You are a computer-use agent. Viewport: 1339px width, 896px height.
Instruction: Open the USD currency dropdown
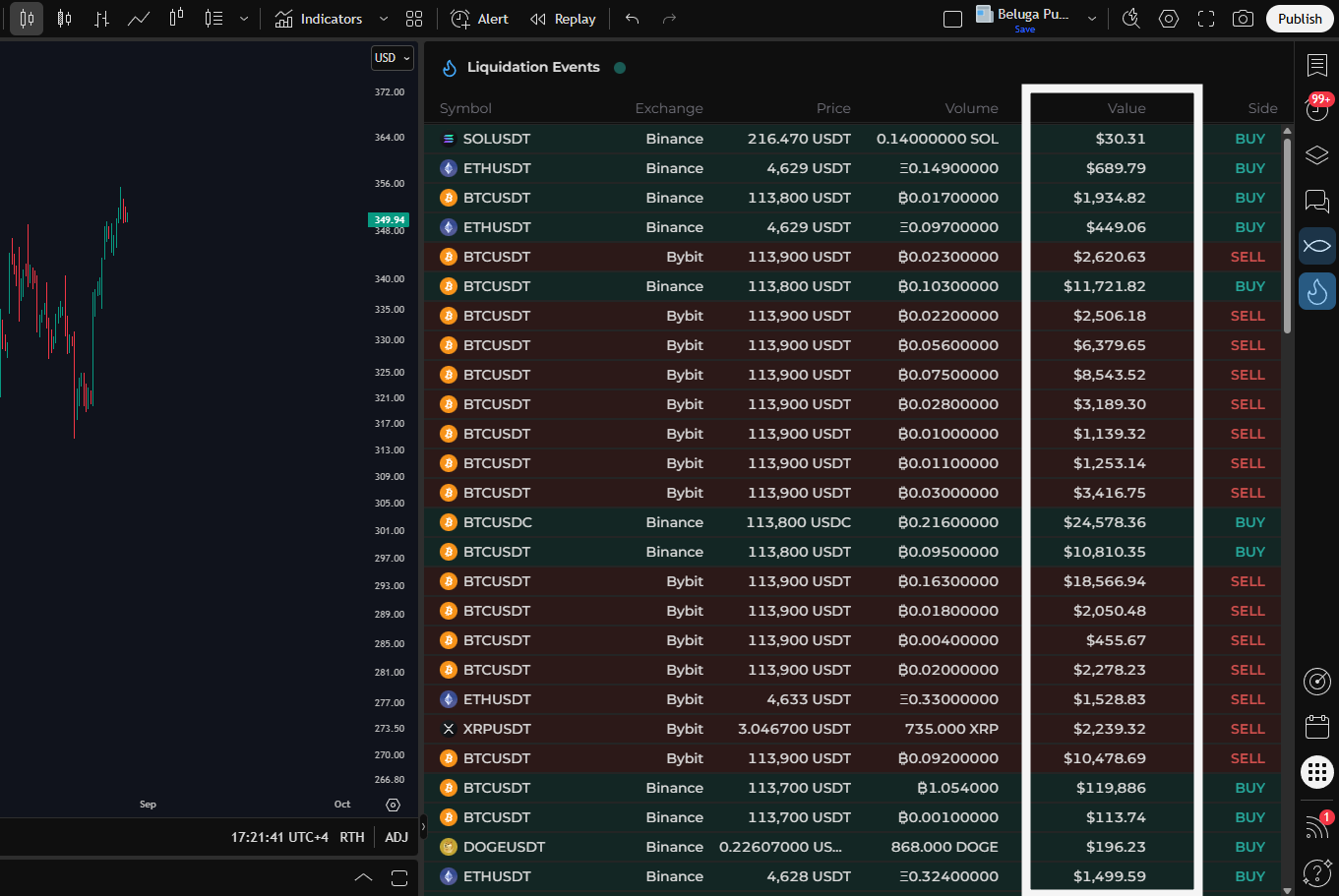[392, 58]
